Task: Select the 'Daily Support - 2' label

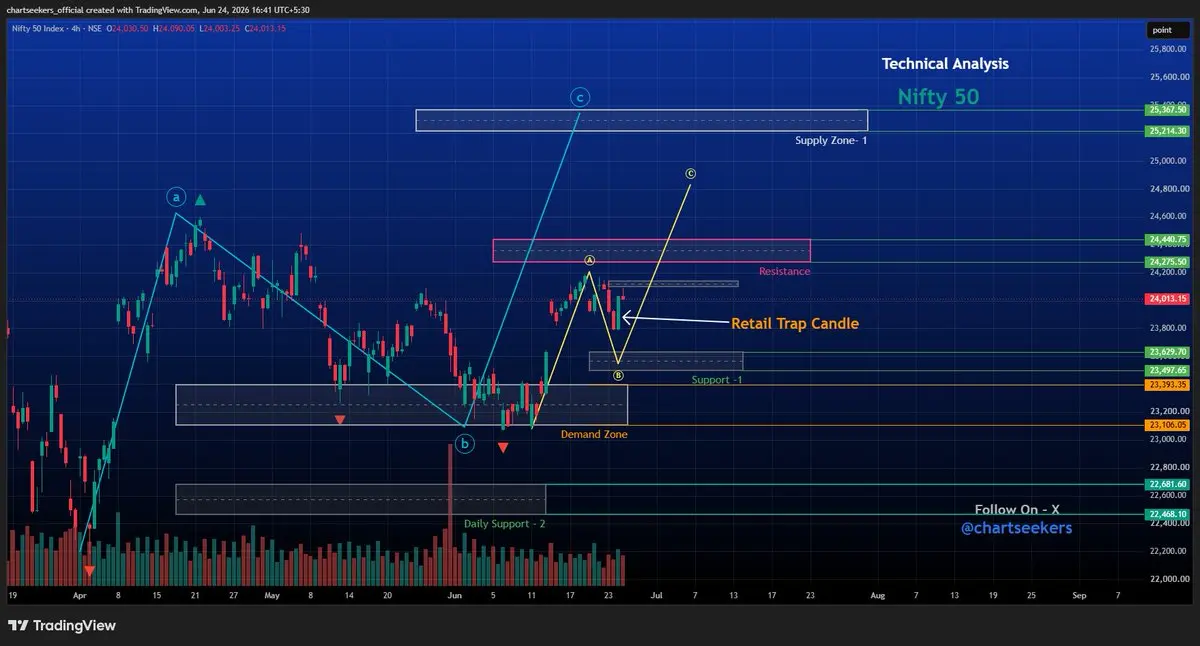Action: [x=504, y=523]
